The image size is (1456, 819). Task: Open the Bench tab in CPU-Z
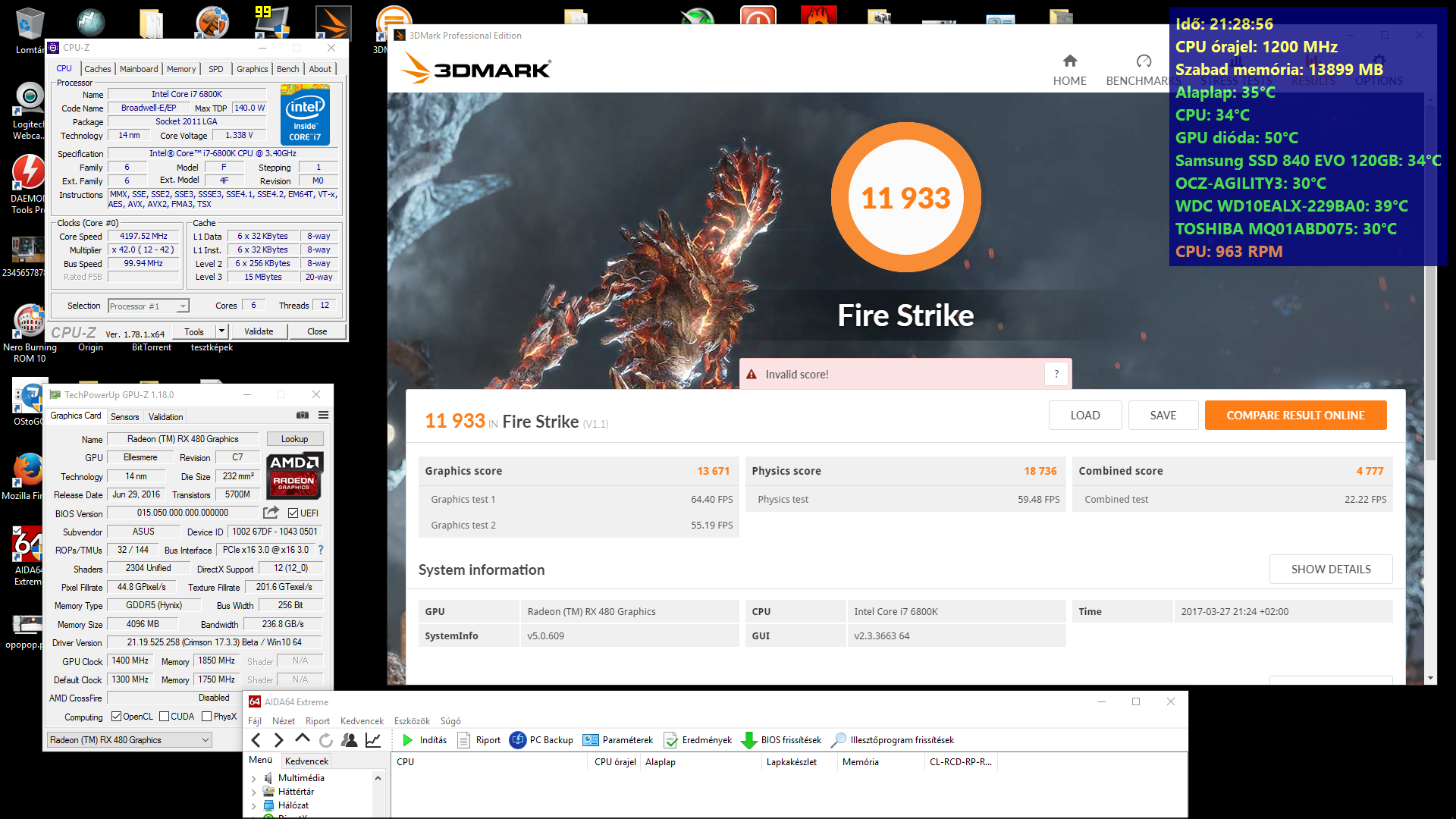(x=288, y=69)
